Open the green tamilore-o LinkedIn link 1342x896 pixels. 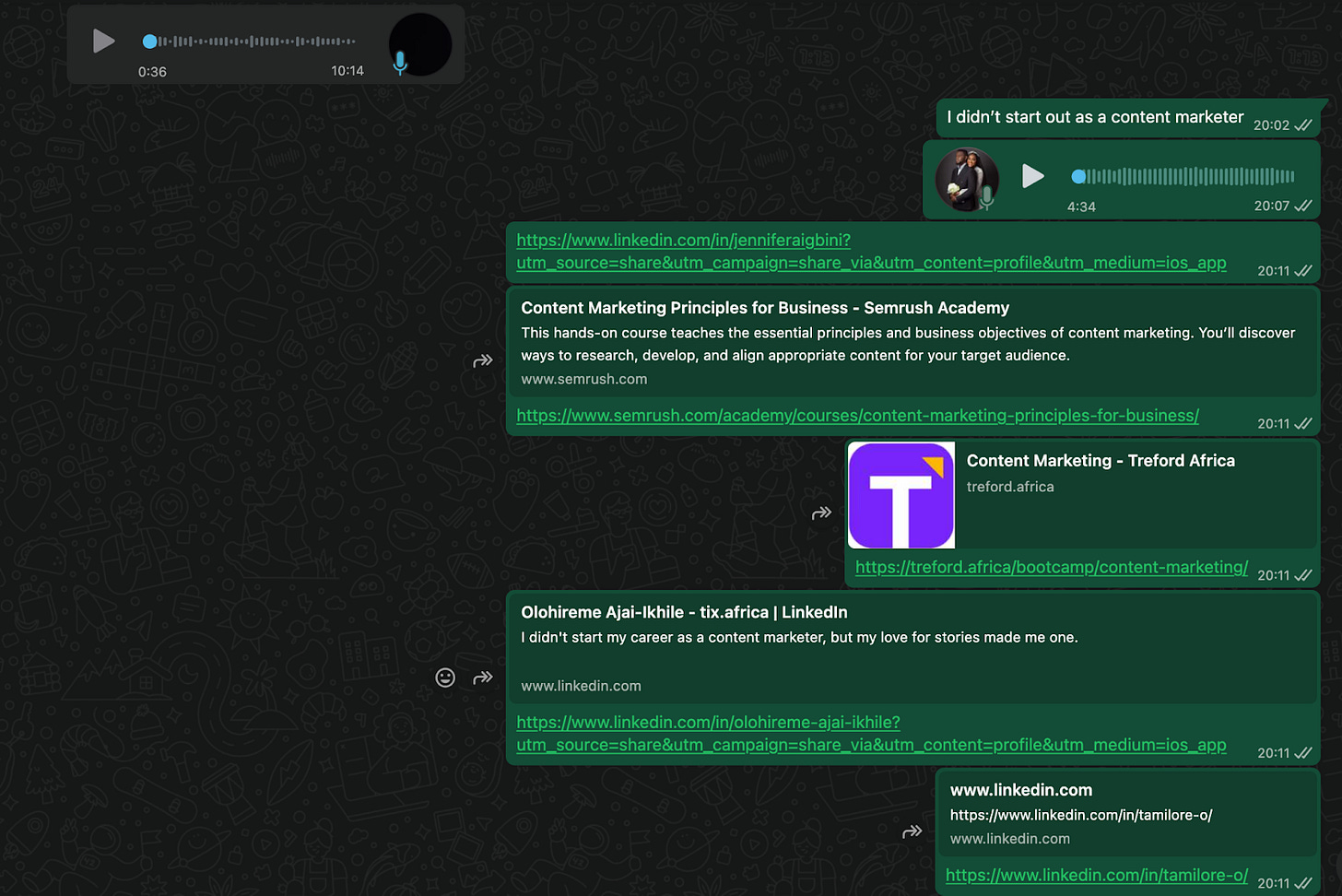[1097, 875]
